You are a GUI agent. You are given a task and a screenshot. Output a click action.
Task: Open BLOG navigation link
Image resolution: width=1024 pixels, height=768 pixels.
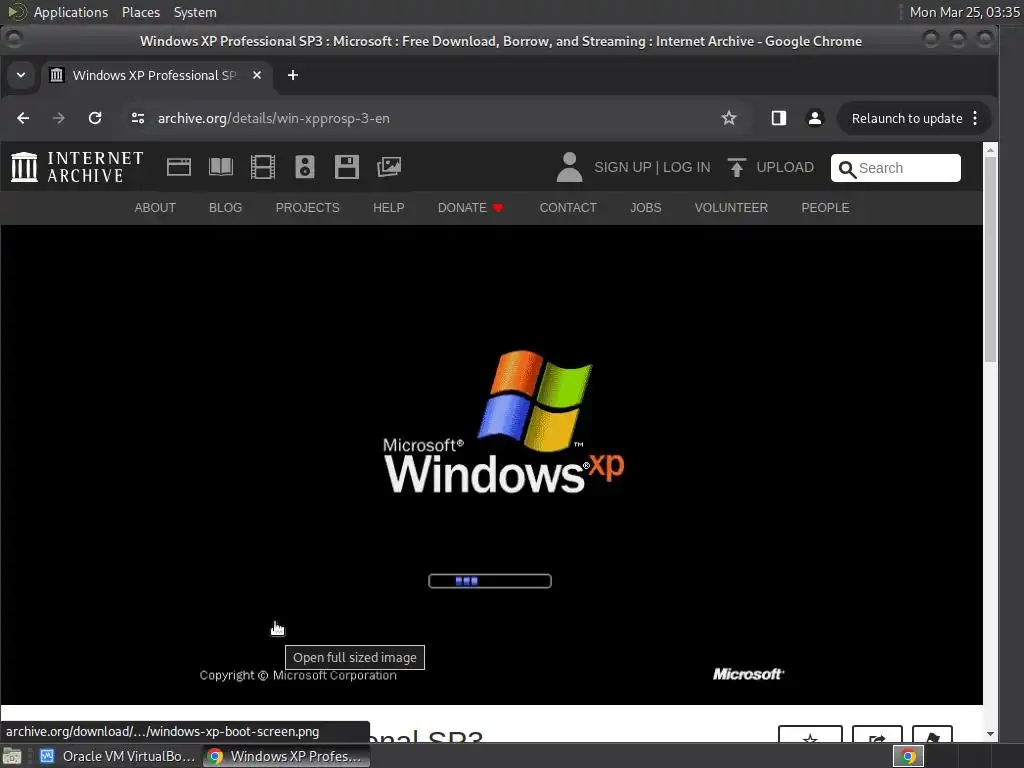[x=225, y=208]
